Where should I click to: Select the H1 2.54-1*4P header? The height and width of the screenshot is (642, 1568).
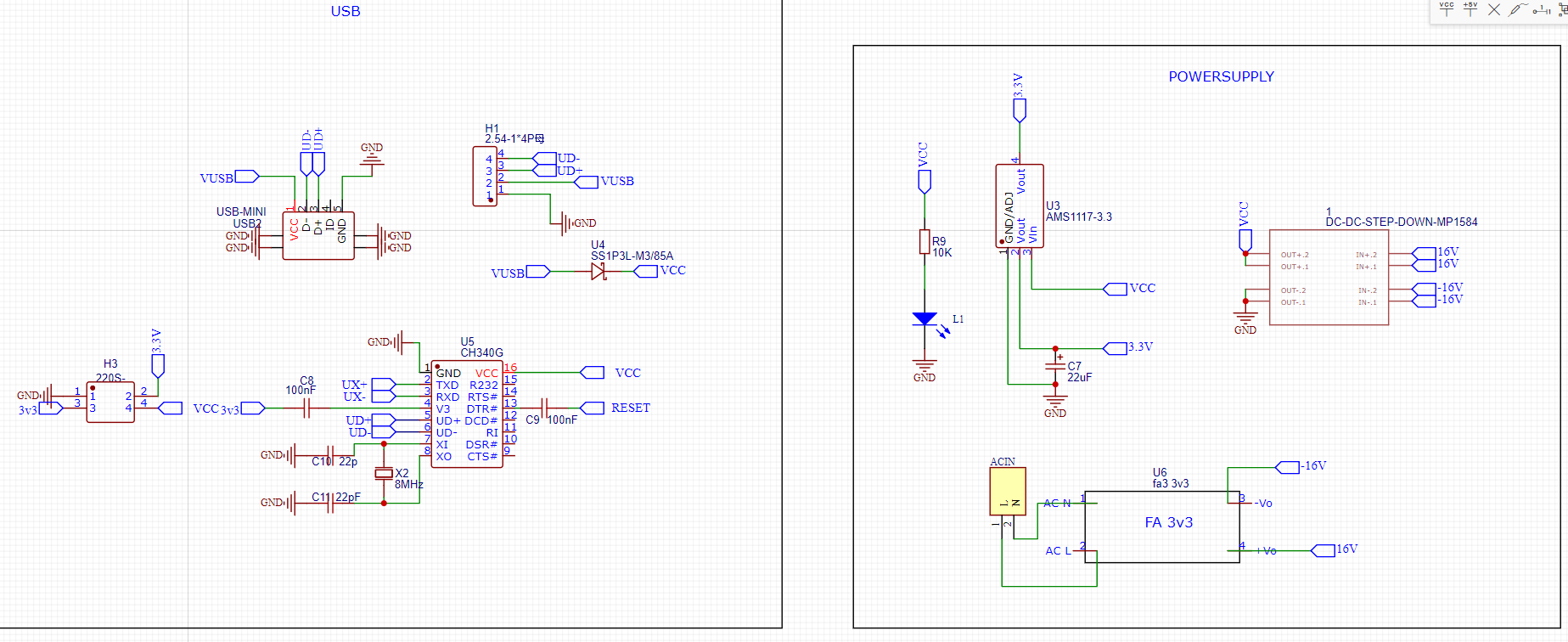485,176
